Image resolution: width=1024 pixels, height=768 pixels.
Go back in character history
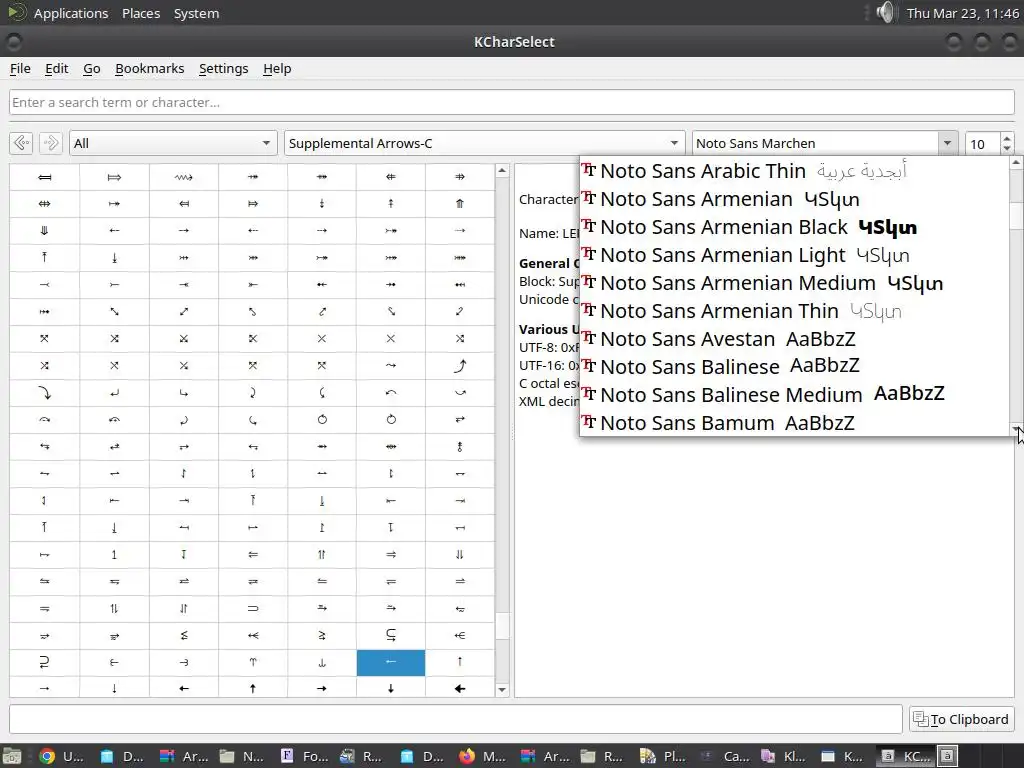(22, 143)
